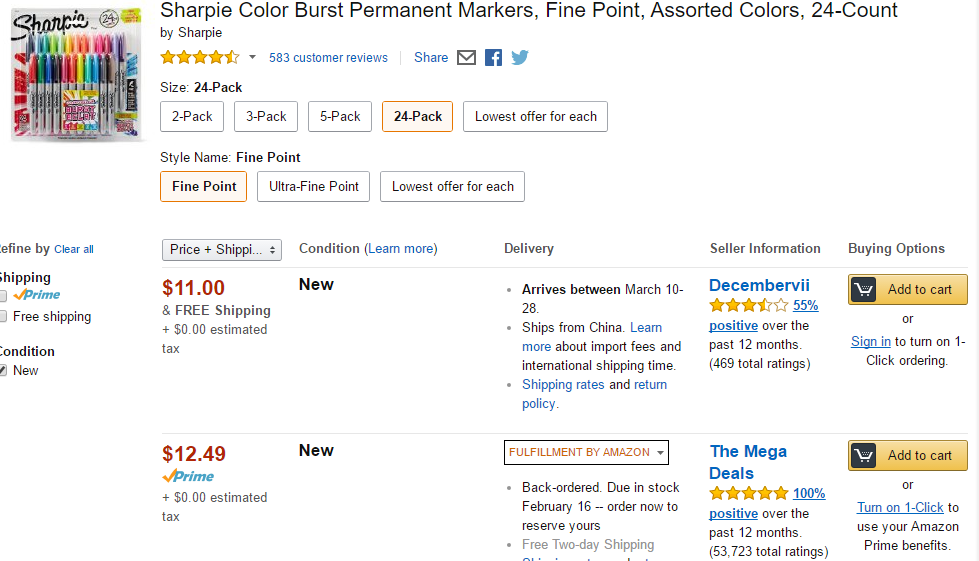The width and height of the screenshot is (979, 561).
Task: Click Decembervii seller star rating
Action: click(749, 305)
